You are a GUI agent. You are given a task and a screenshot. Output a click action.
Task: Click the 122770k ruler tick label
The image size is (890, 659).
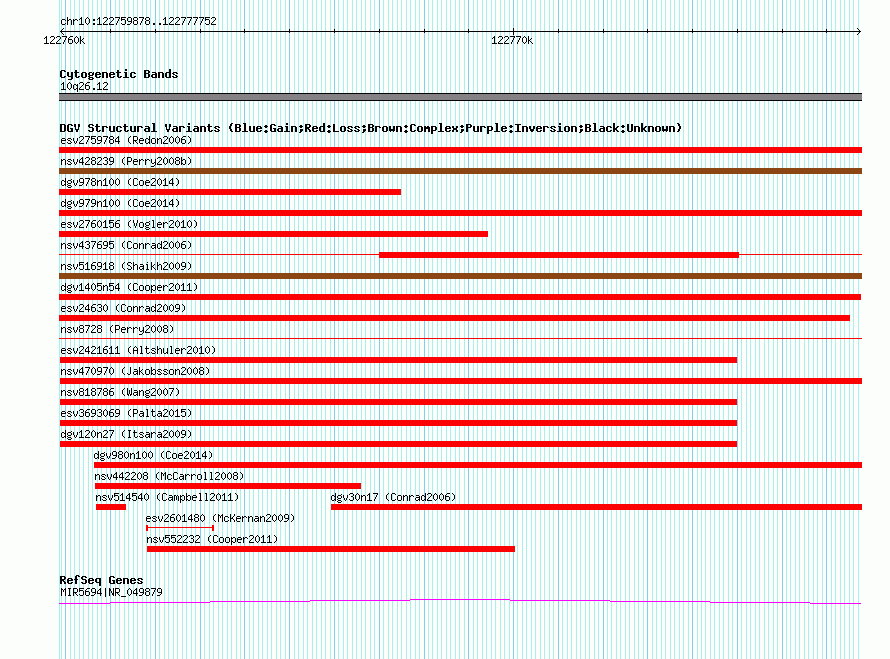pyautogui.click(x=512, y=40)
